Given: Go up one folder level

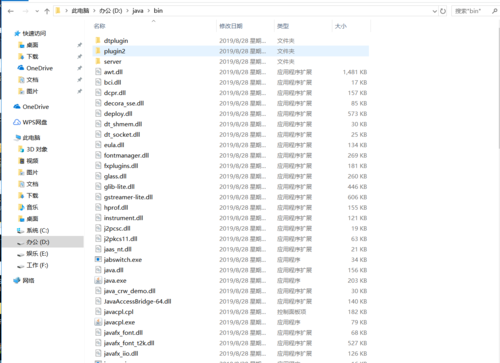Looking at the screenshot, I should tap(47, 11).
